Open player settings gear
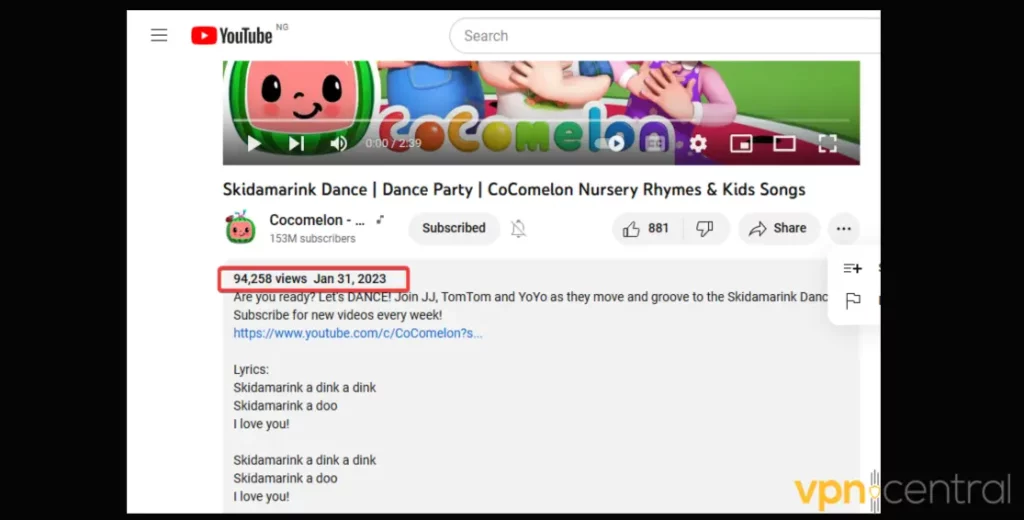1024x520 pixels. pos(698,143)
